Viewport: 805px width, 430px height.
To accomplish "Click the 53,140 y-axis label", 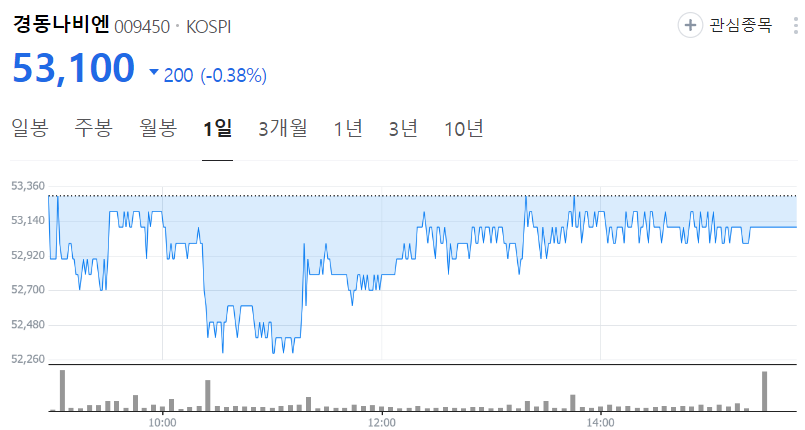I will tap(28, 221).
